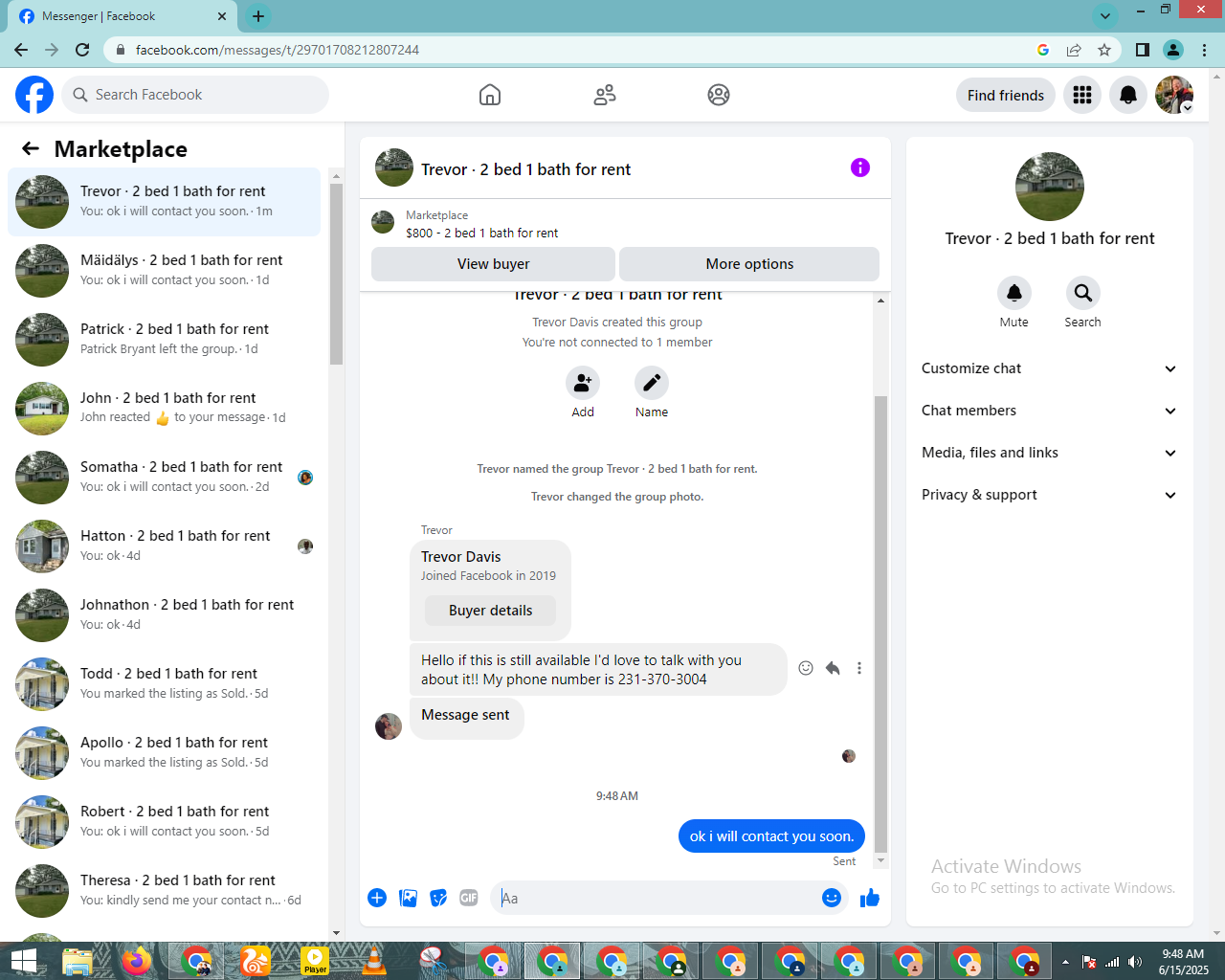The height and width of the screenshot is (980, 1225).
Task: Open the Friends icon in top navigation
Action: point(605,95)
